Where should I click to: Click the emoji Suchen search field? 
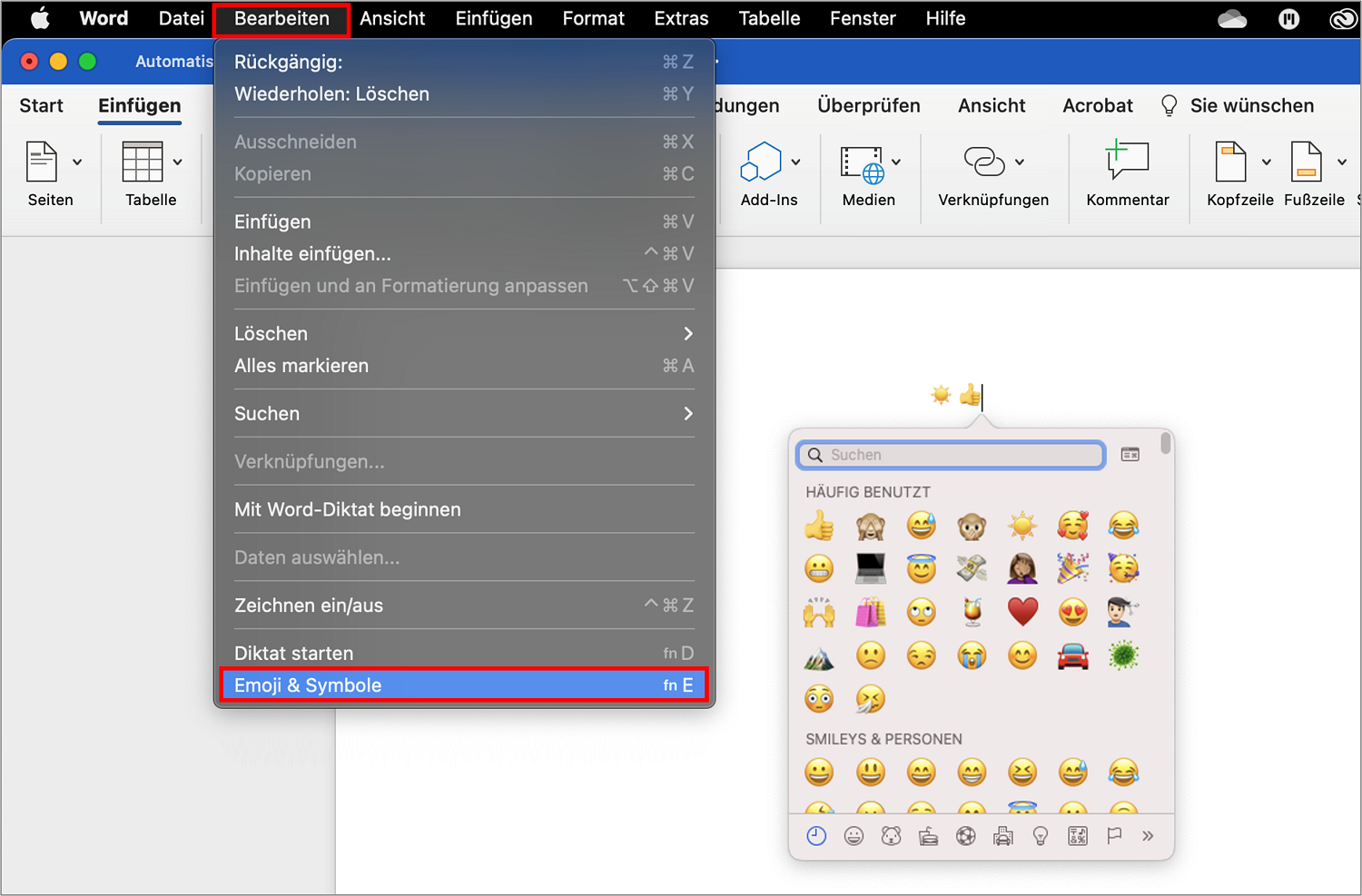tap(951, 455)
